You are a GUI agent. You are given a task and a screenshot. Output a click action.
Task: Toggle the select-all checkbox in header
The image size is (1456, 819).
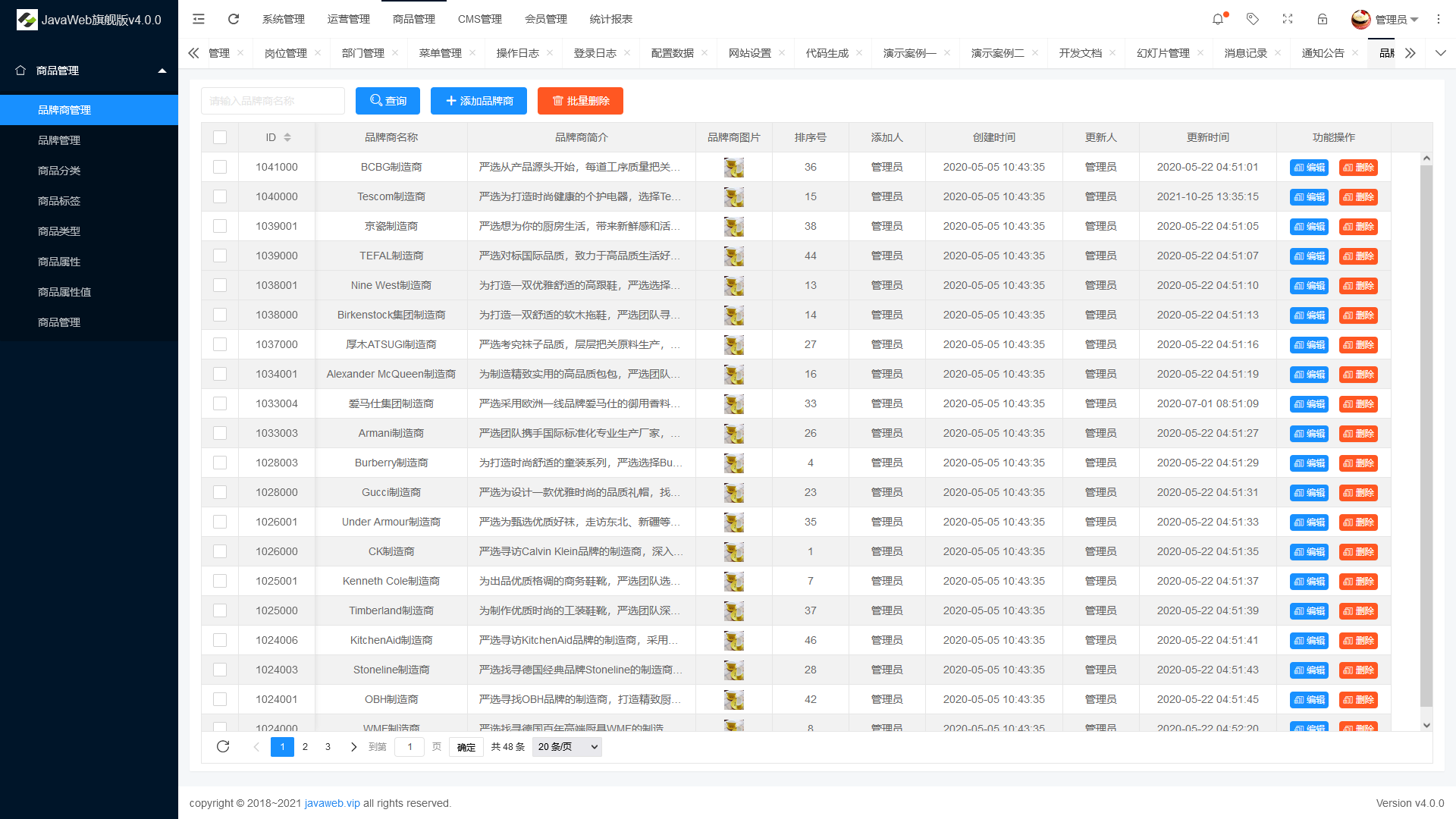220,137
